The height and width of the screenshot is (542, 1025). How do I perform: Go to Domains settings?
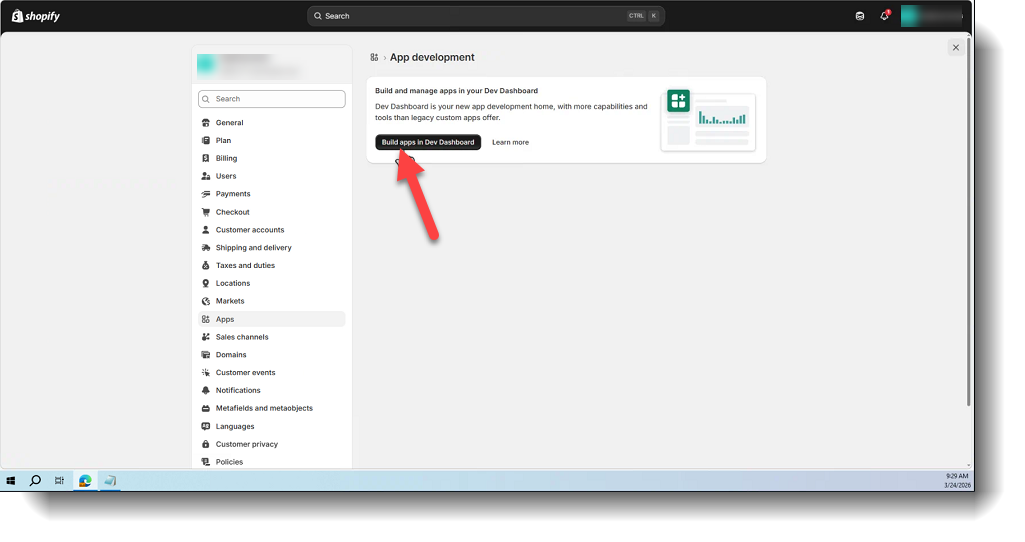click(272, 355)
